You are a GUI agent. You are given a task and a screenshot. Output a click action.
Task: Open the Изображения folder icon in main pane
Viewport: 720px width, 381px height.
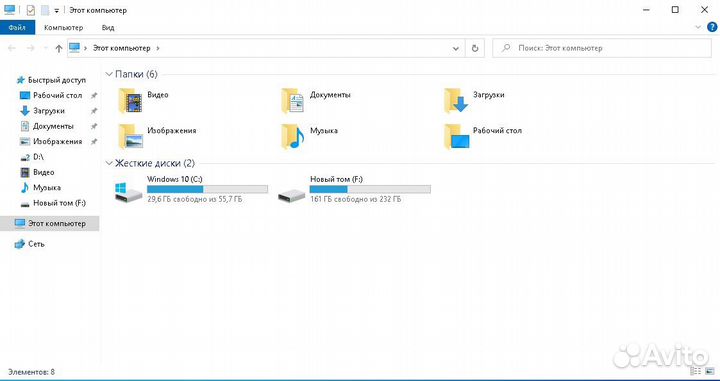coord(130,136)
